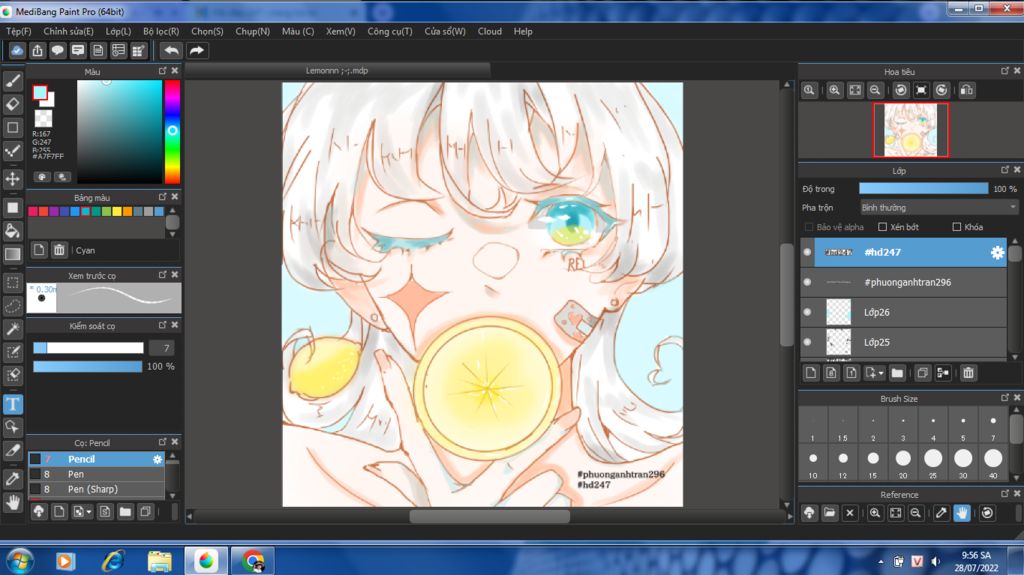Detach the Lớp layer panel
Screen dimensions: 1024x575
click(x=1005, y=170)
